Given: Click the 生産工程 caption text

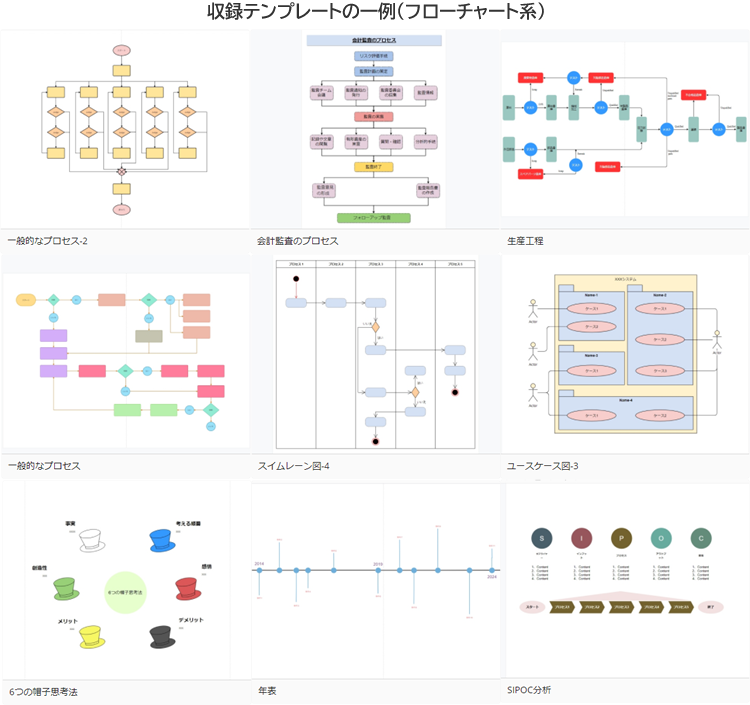Looking at the screenshot, I should (x=526, y=242).
